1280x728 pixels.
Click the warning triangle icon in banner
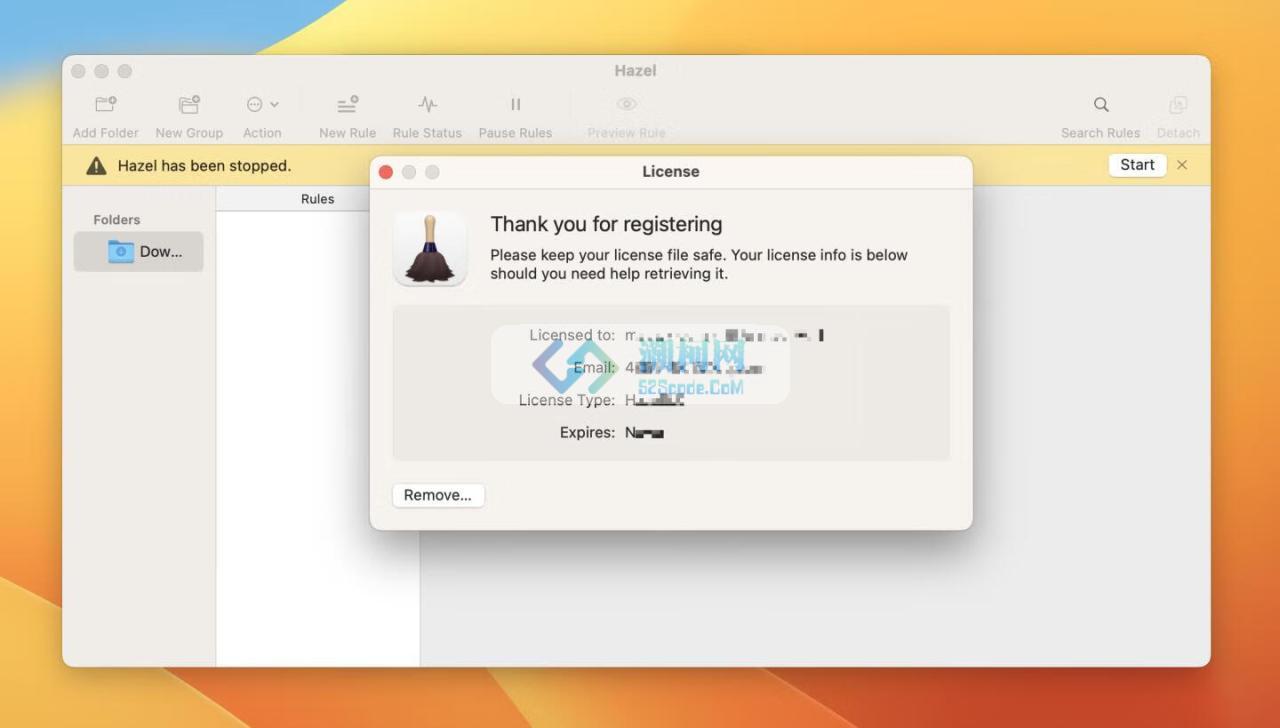[96, 166]
